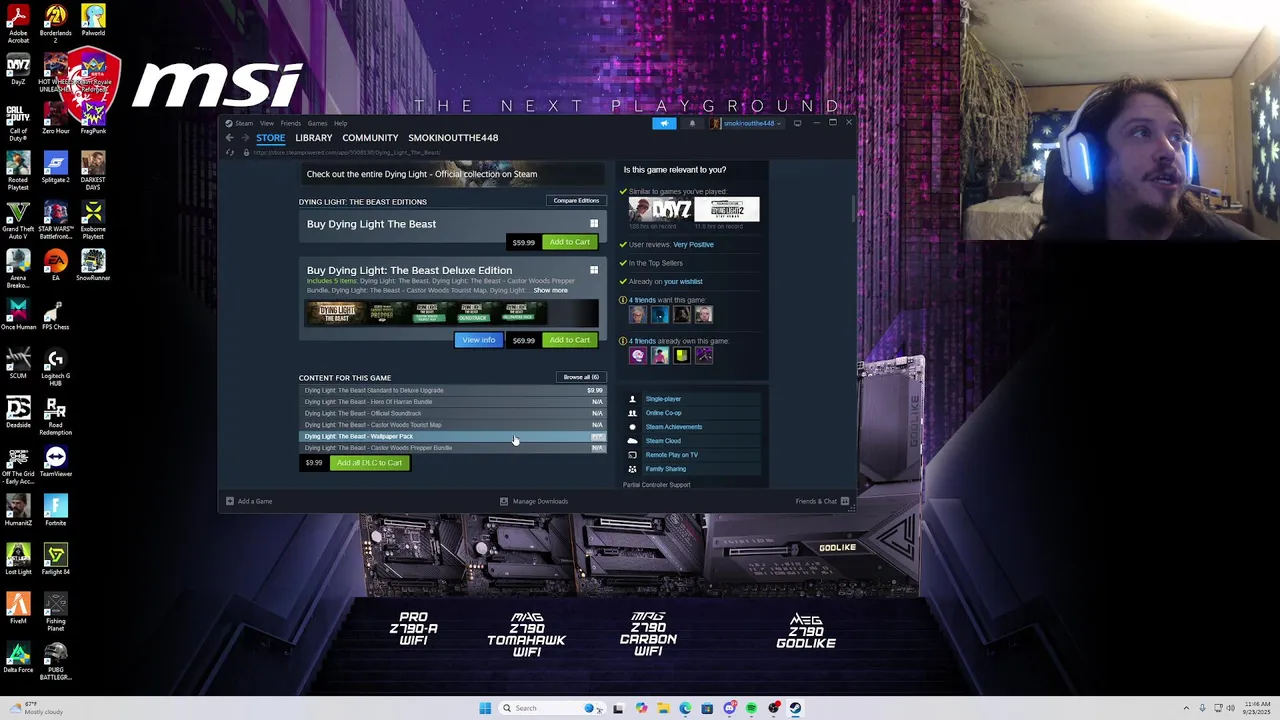This screenshot has width=1280, height=720.
Task: Open Spotify from the taskbar
Action: tap(751, 708)
